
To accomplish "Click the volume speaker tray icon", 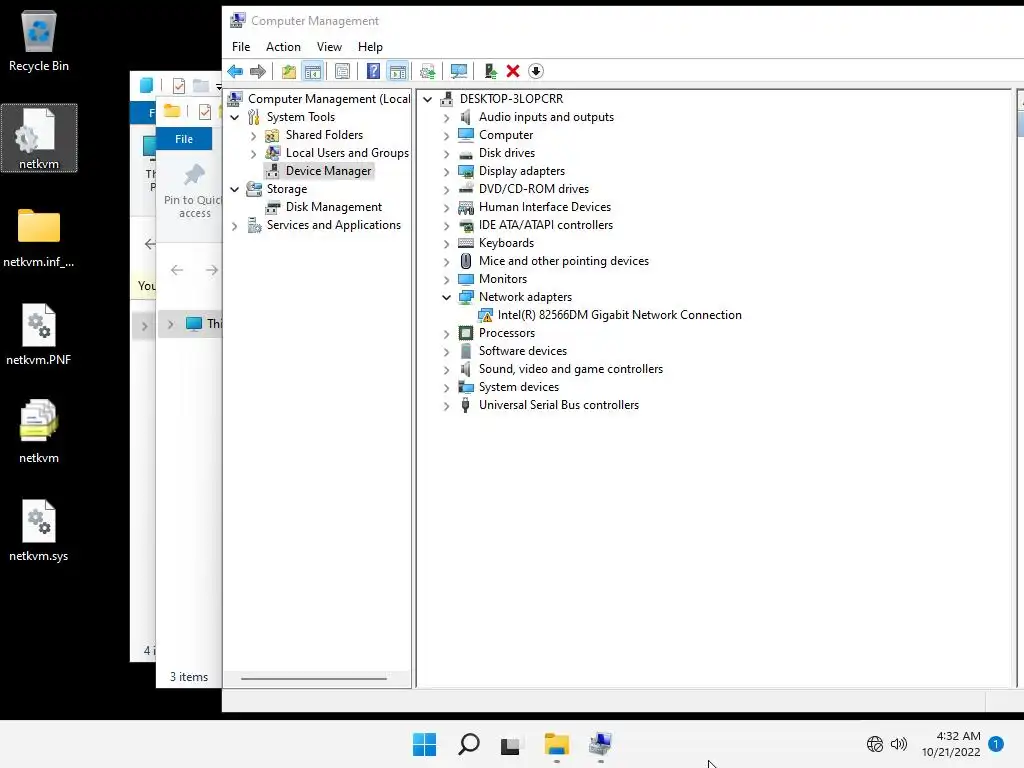I will coord(899,744).
